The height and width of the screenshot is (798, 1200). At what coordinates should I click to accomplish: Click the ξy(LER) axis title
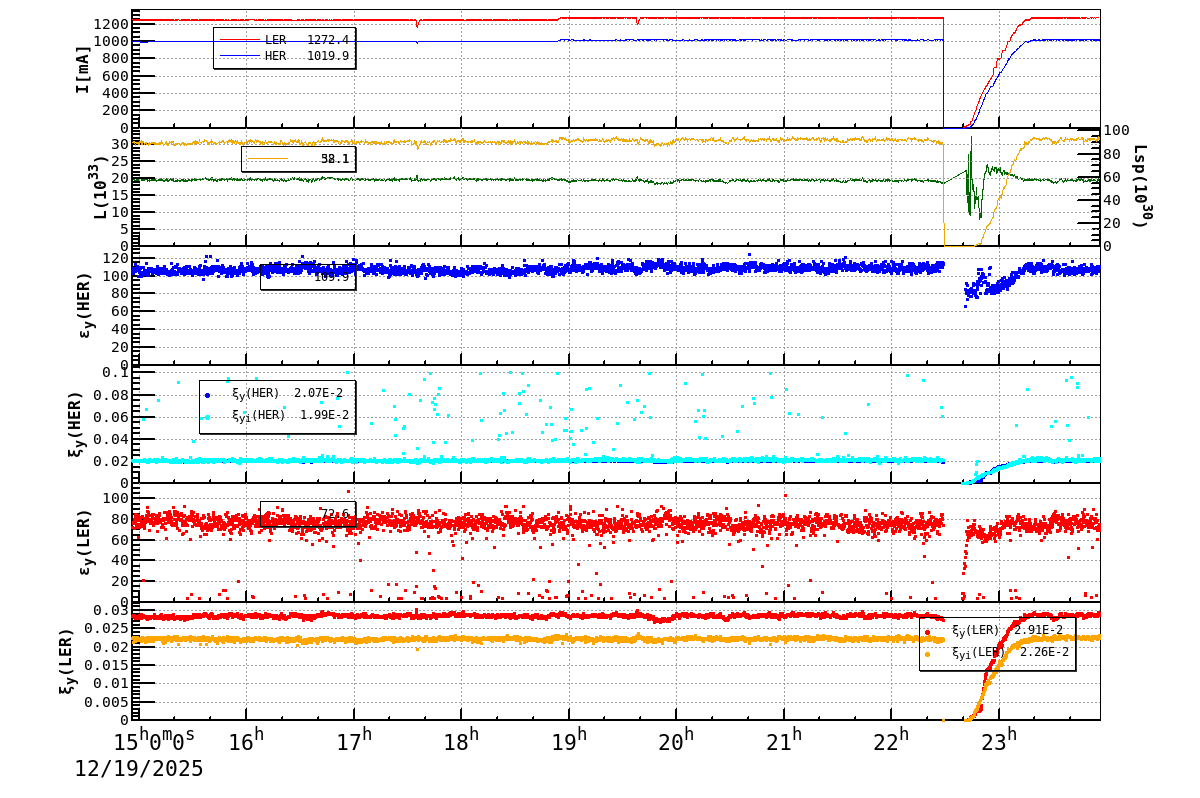pyautogui.click(x=66, y=661)
